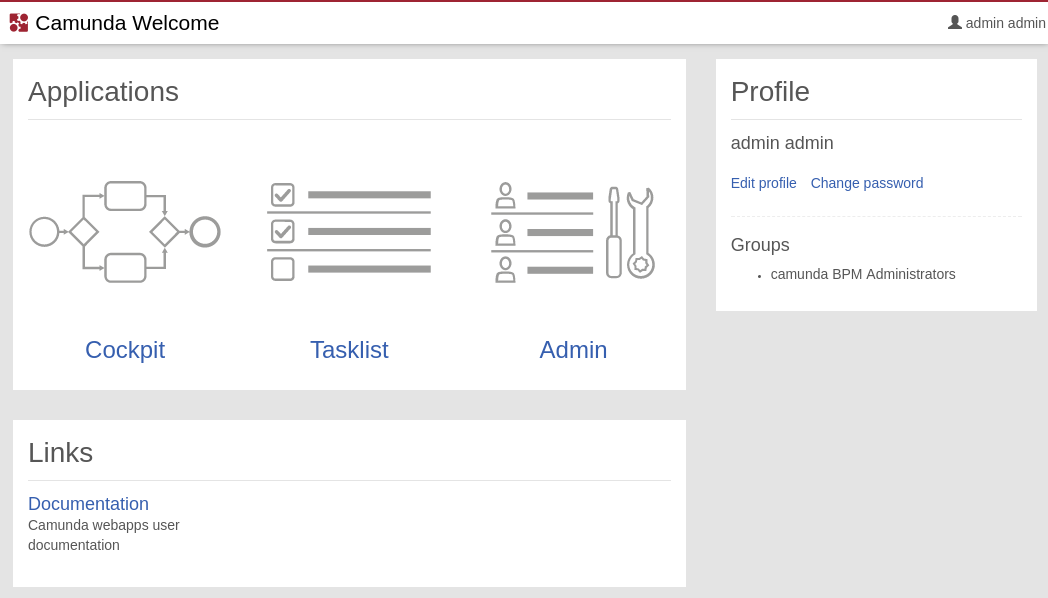Click the Camunda Welcome header title

(127, 23)
